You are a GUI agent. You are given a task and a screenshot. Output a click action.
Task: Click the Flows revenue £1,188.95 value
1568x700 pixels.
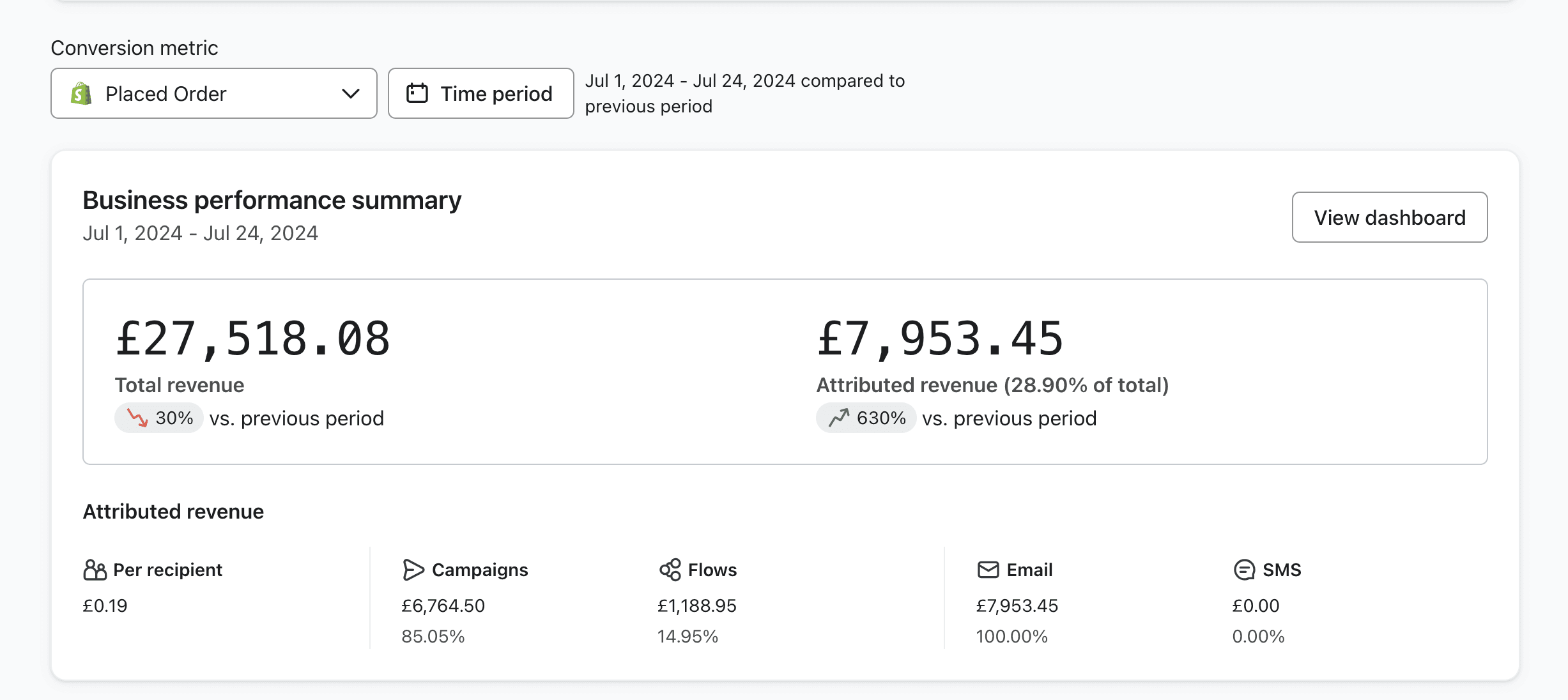coord(696,605)
